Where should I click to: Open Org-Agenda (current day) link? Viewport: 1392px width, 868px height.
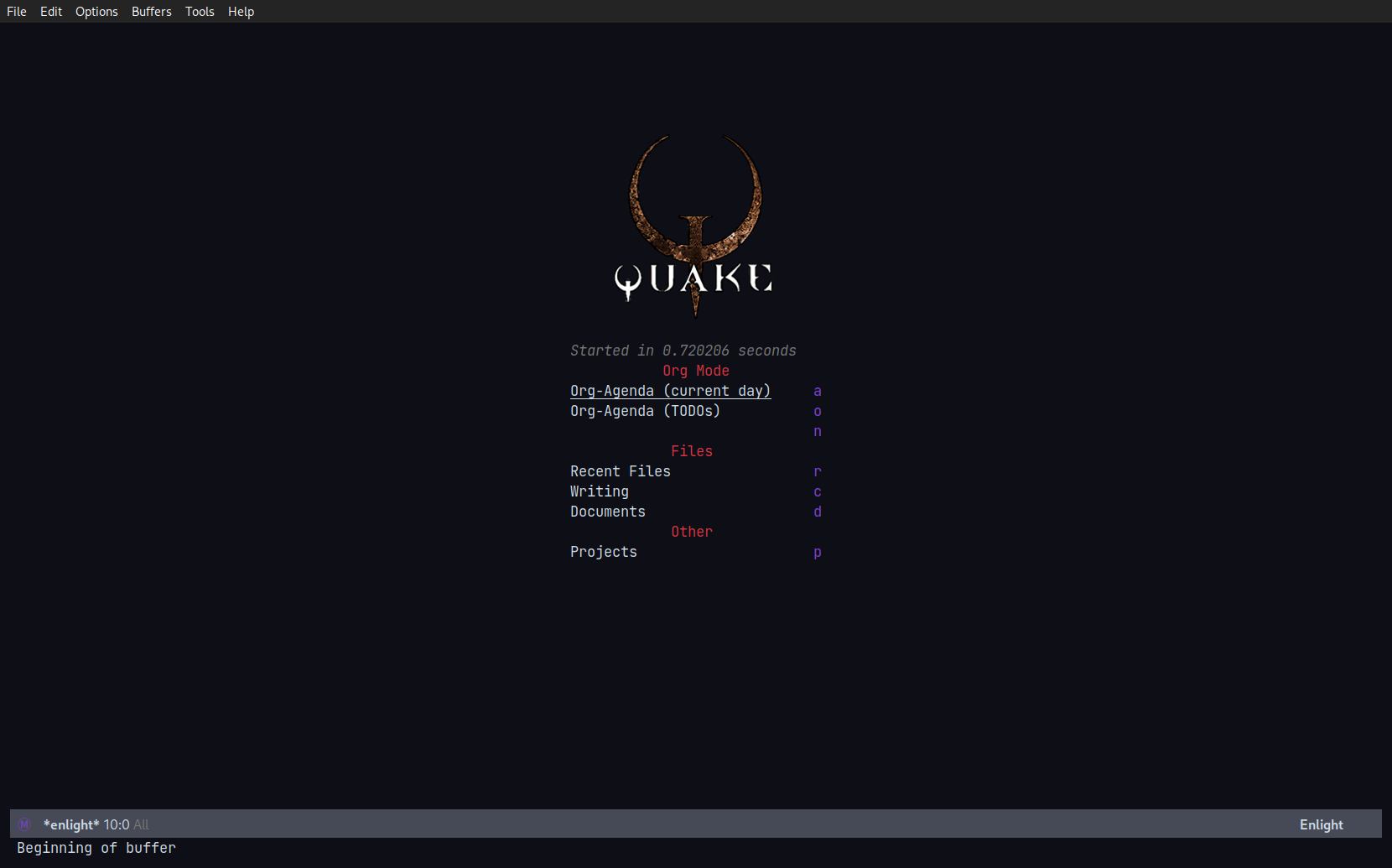(671, 391)
